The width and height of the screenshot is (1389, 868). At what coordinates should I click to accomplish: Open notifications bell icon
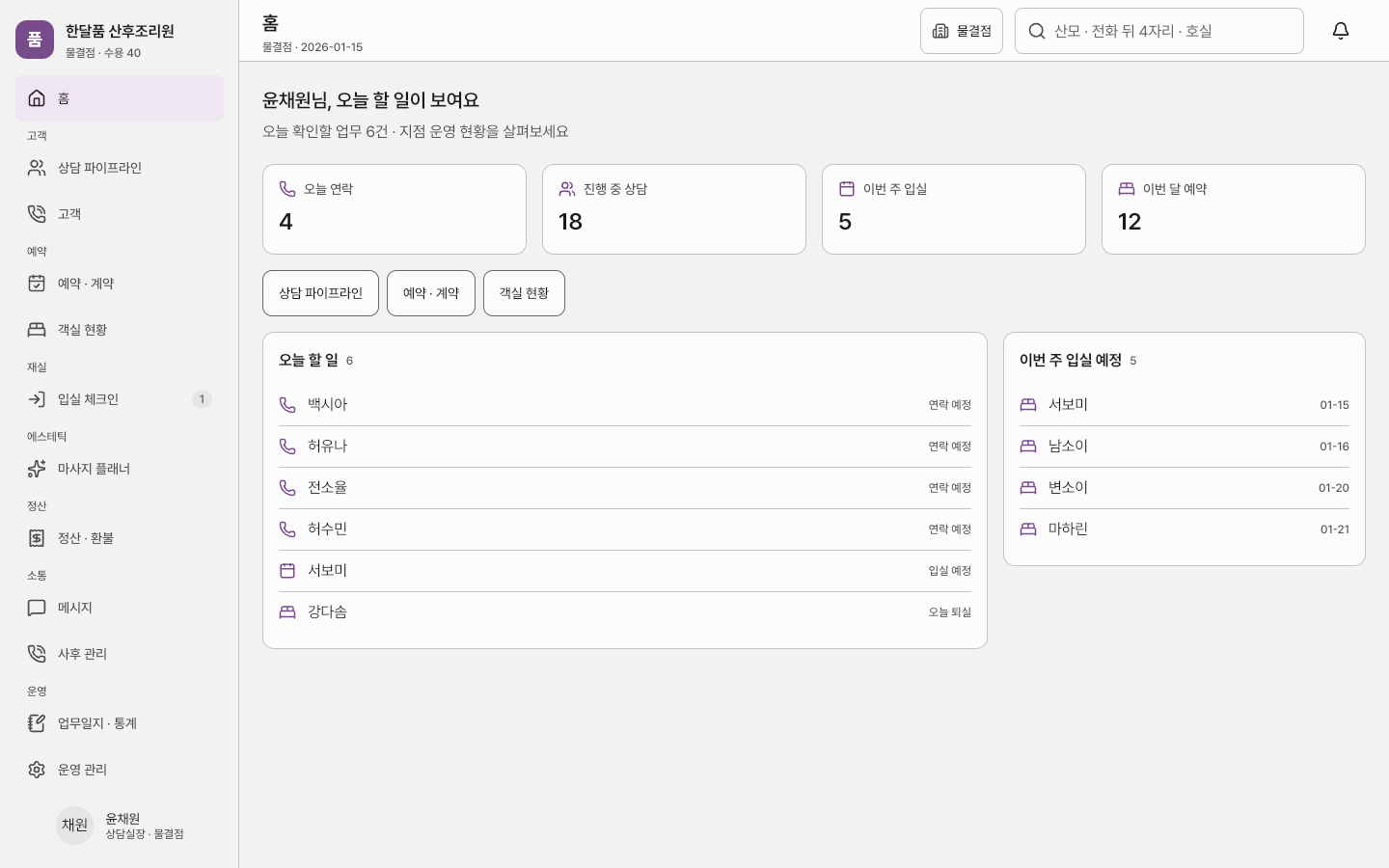[x=1341, y=31]
